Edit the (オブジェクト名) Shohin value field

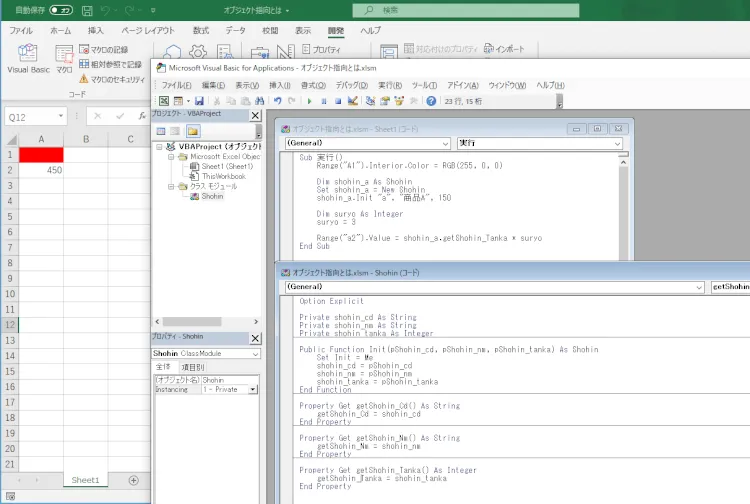pyautogui.click(x=230, y=380)
